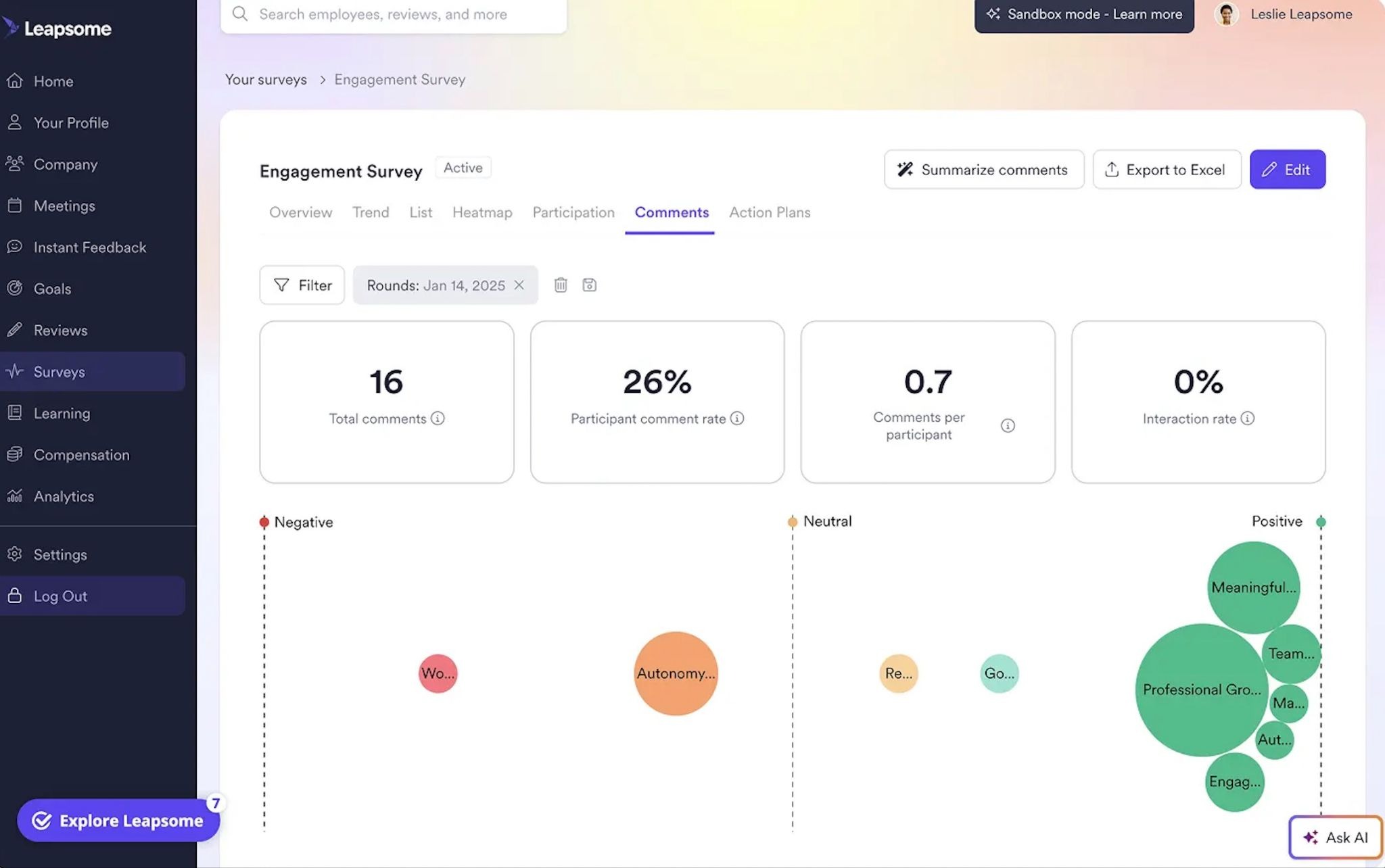
Task: Select the Comments tab
Action: 672,212
